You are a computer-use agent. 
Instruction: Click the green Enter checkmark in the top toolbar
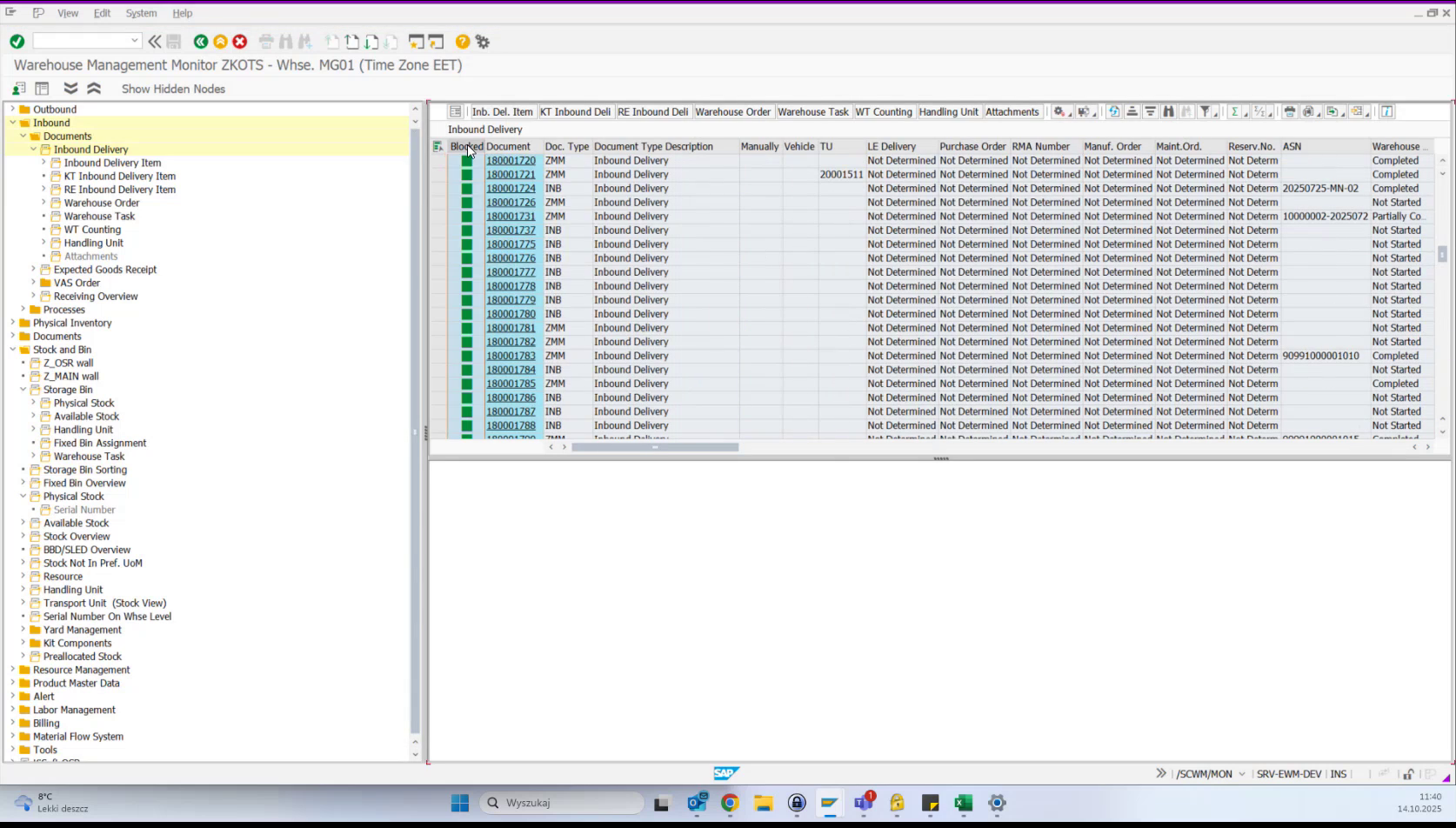point(17,41)
